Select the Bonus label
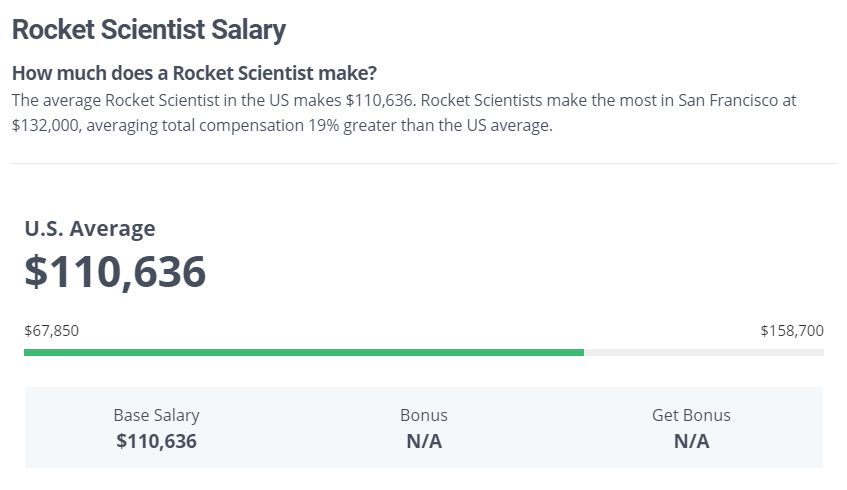The height and width of the screenshot is (490, 847). click(x=424, y=415)
